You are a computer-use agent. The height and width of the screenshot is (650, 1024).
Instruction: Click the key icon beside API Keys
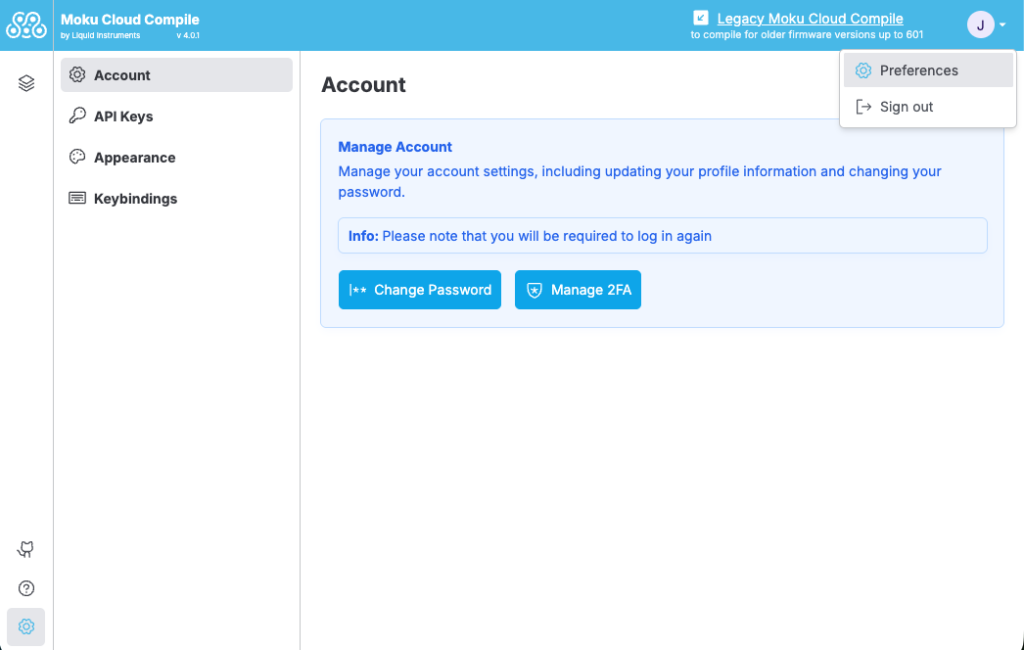pyautogui.click(x=77, y=116)
